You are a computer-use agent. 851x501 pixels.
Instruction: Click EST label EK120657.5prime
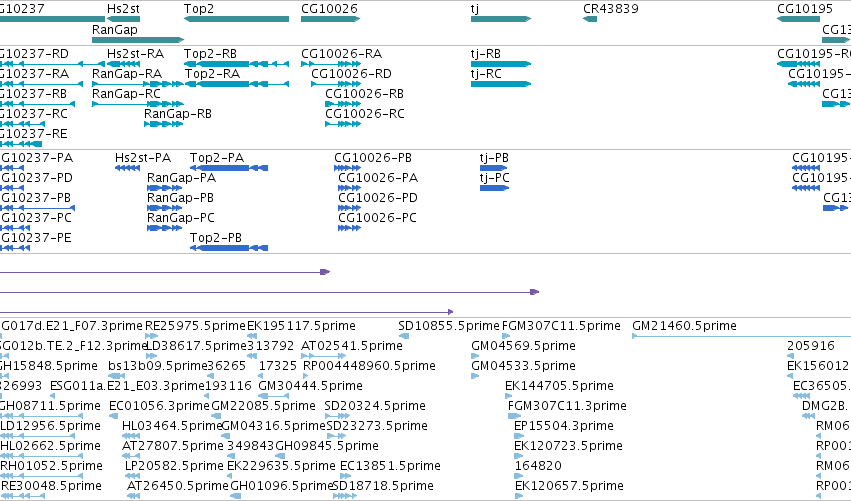coord(569,486)
